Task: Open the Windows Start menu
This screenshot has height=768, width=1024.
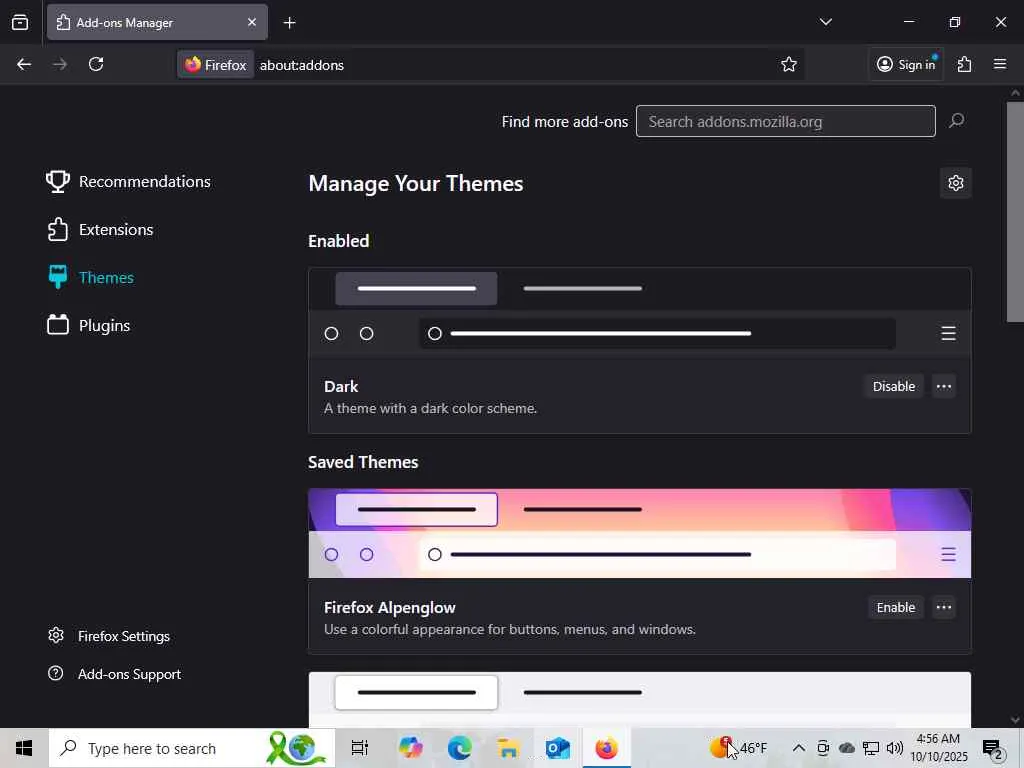Action: (24, 748)
